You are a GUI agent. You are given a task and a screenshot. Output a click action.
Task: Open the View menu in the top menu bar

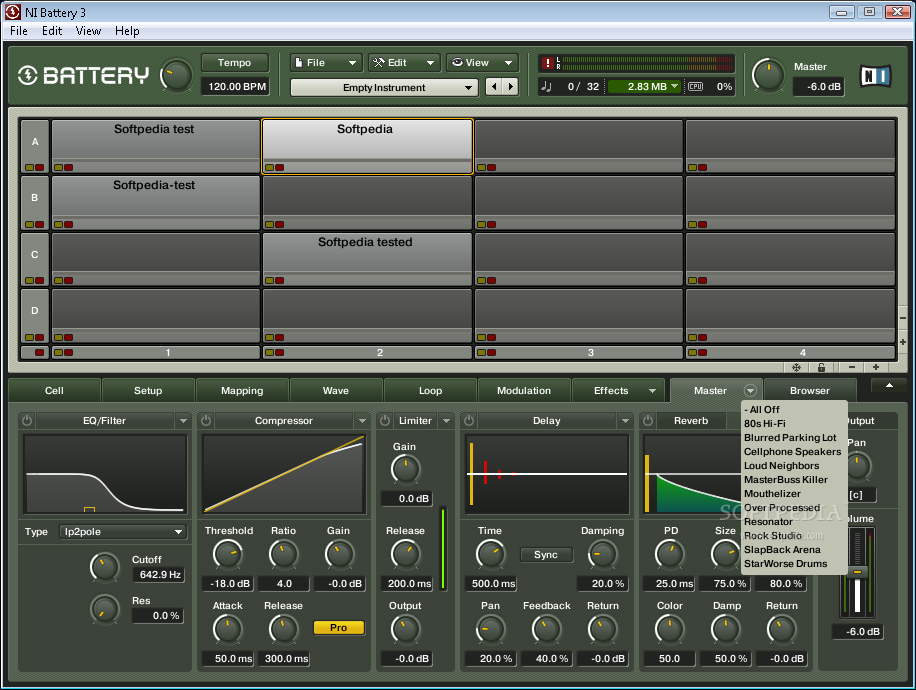[88, 31]
